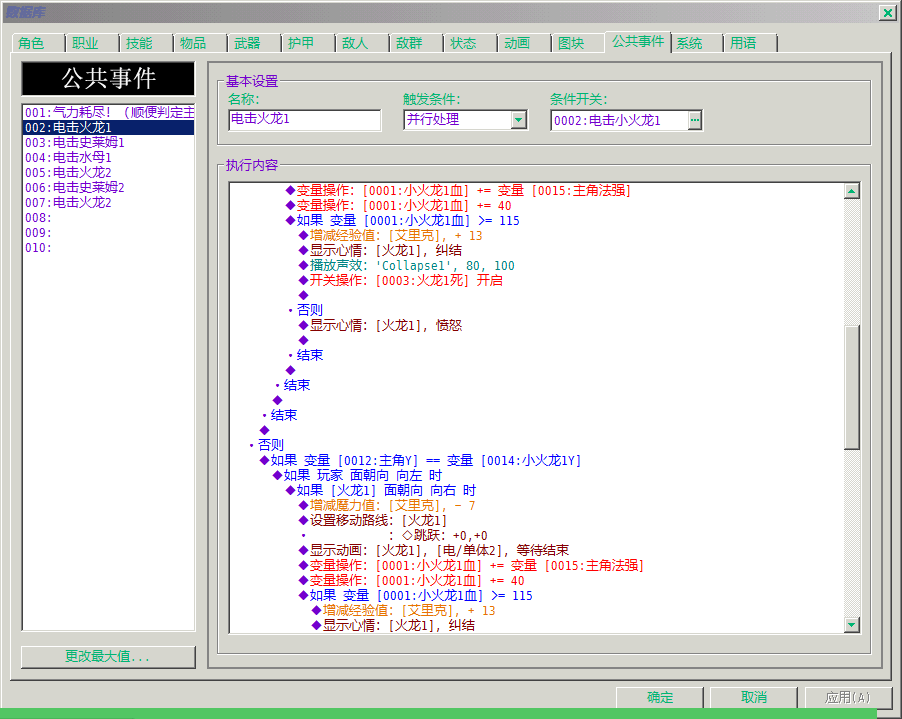Click the scroll up arrow in 执行内容

click(852, 191)
